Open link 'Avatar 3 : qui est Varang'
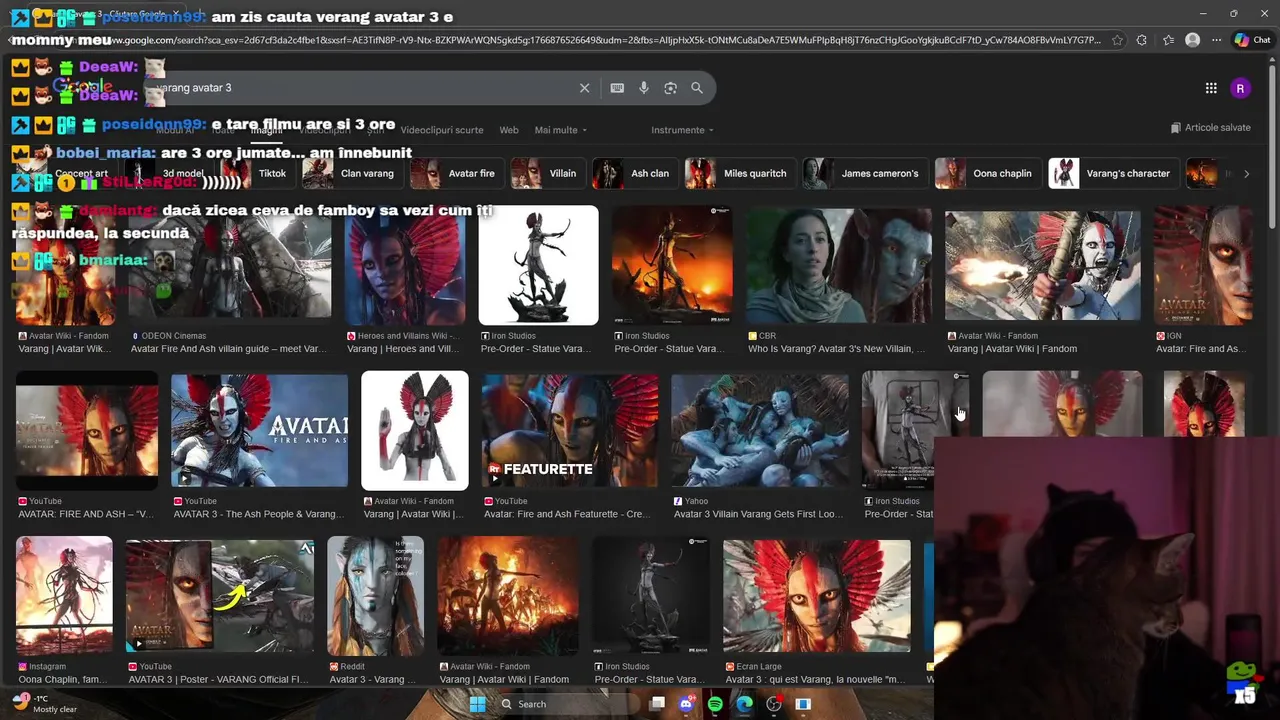The image size is (1280, 720). click(x=816, y=679)
